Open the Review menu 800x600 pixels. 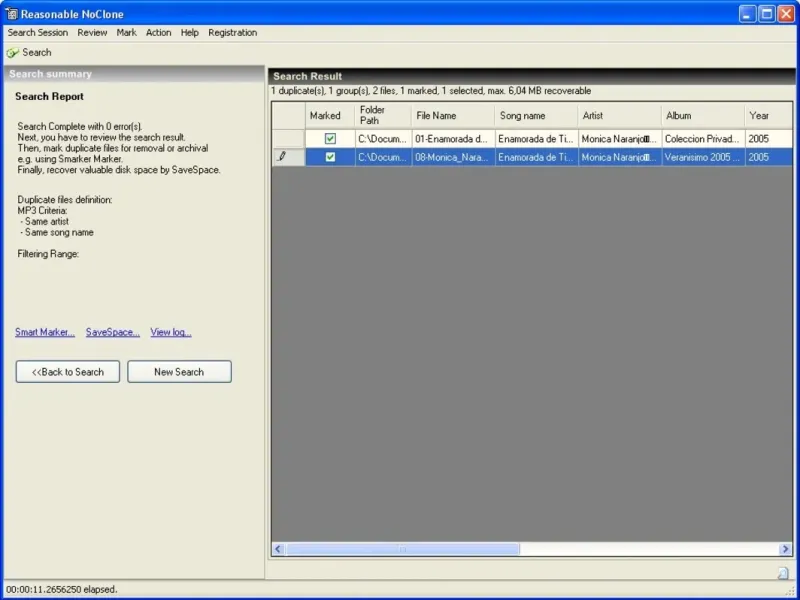click(x=92, y=33)
